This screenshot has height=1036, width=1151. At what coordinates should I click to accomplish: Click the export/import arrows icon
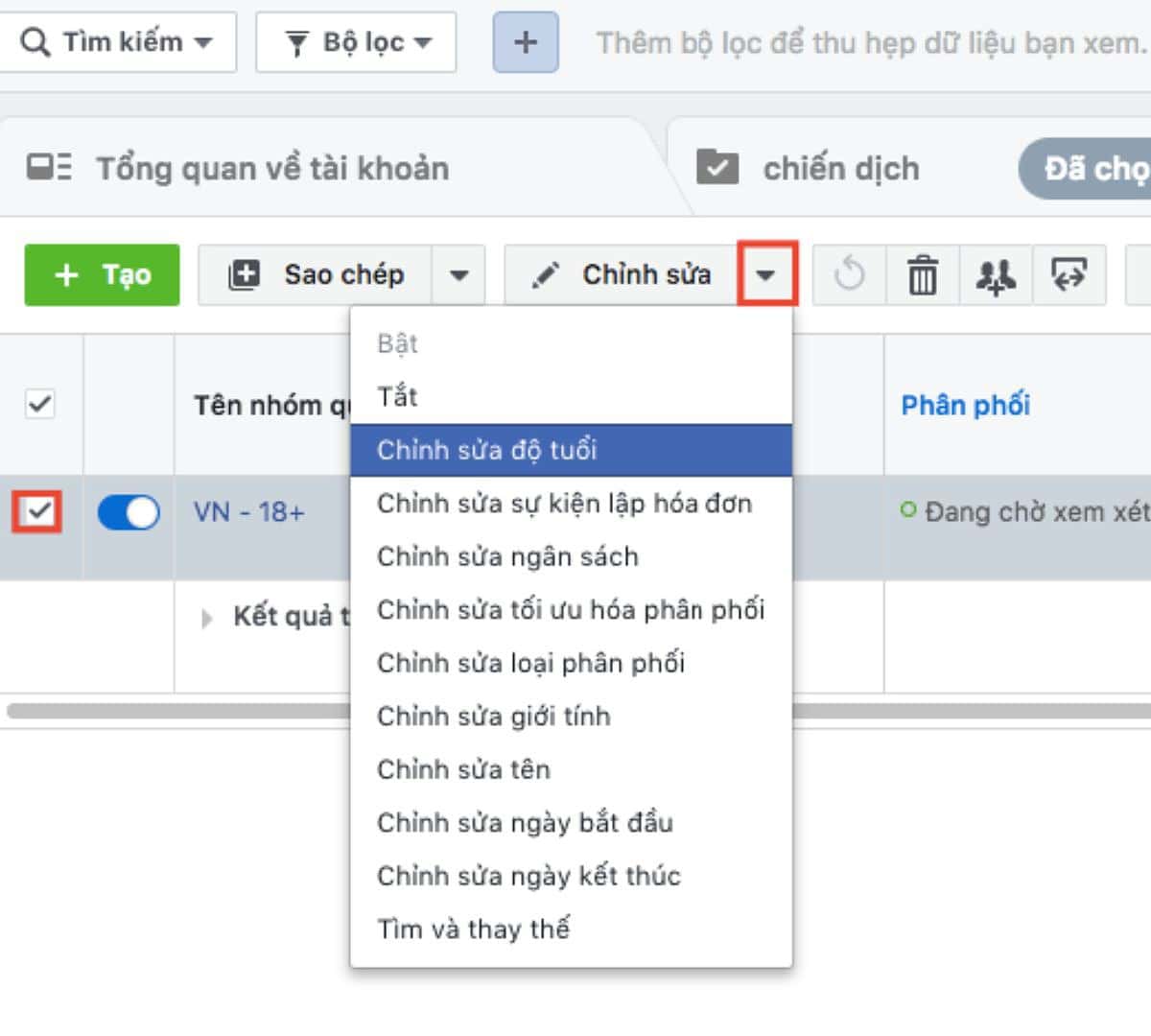[x=1069, y=275]
